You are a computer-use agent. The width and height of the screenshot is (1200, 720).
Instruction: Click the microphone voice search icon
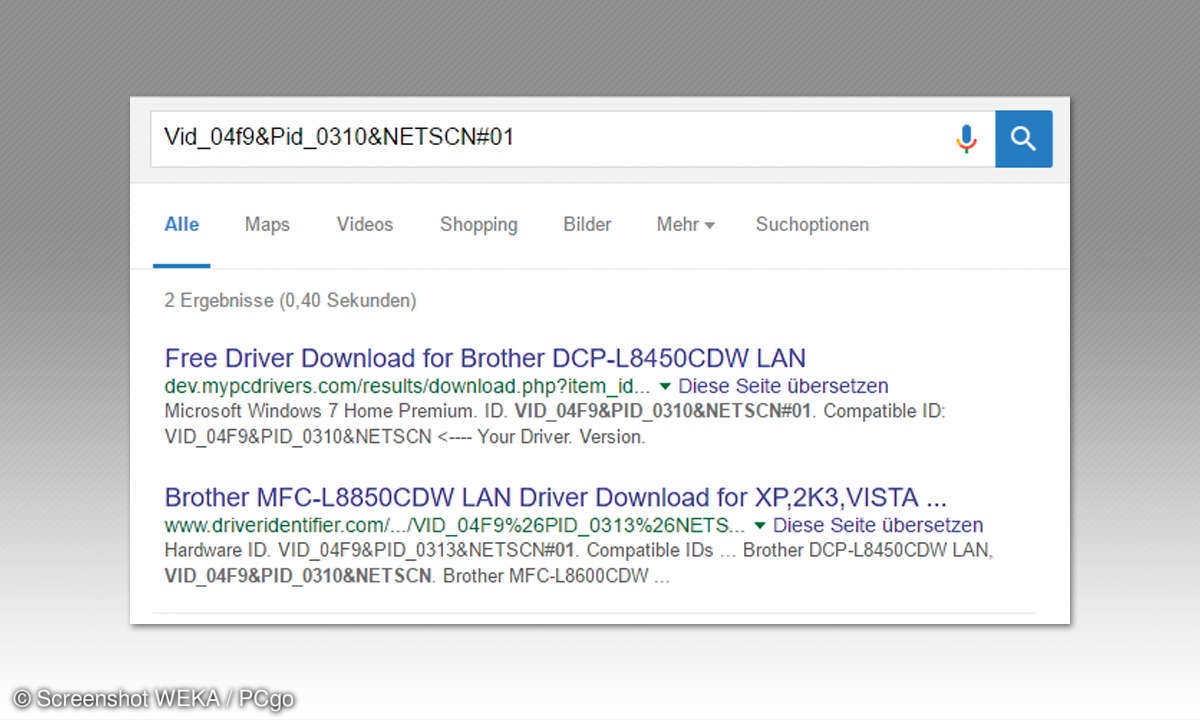coord(966,138)
